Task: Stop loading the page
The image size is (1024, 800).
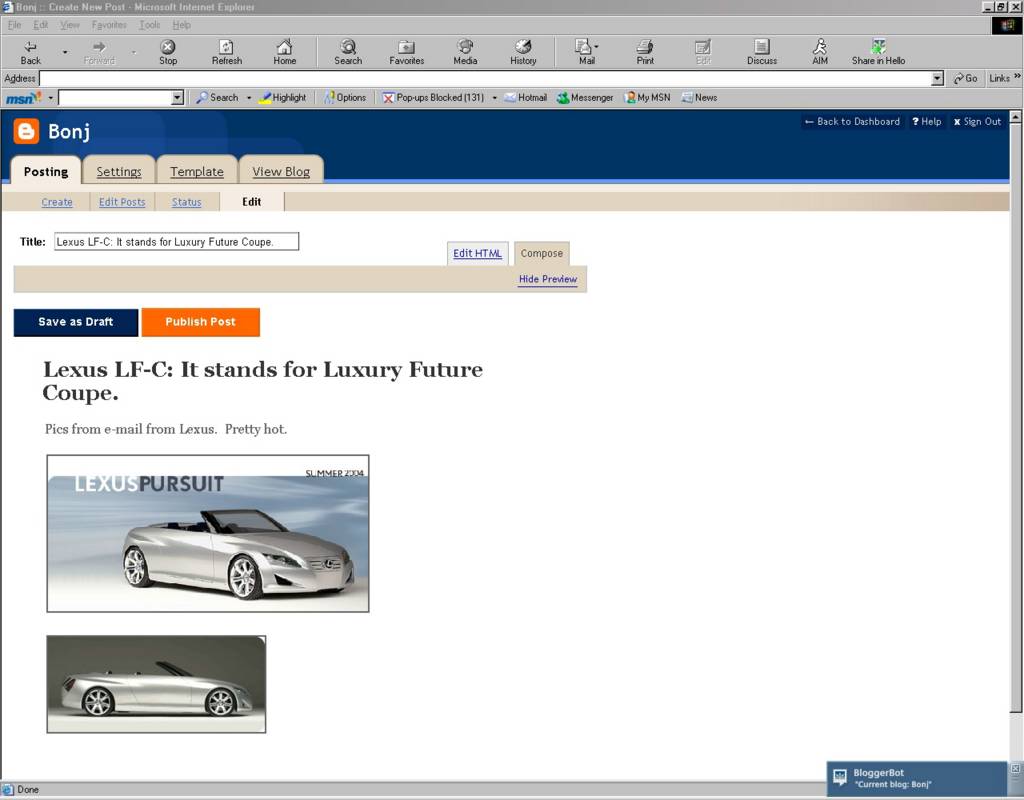Action: pos(168,52)
